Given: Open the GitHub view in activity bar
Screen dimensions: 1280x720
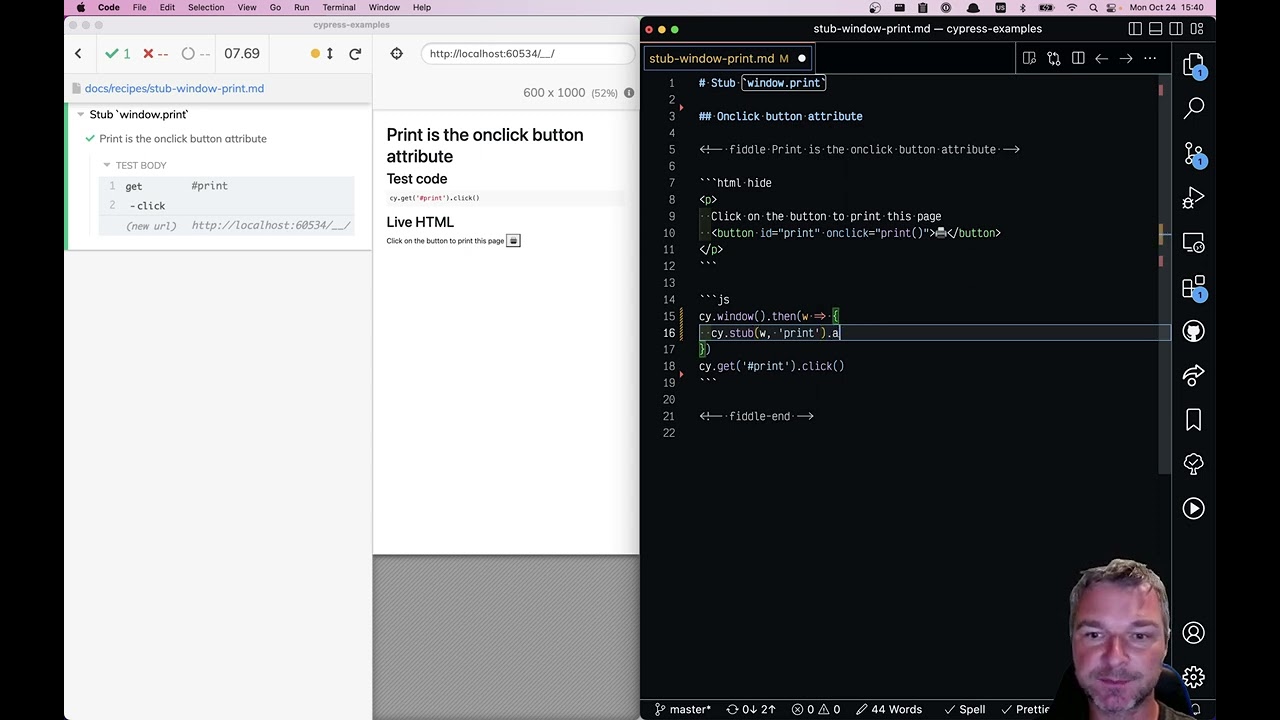Looking at the screenshot, I should pyautogui.click(x=1193, y=331).
